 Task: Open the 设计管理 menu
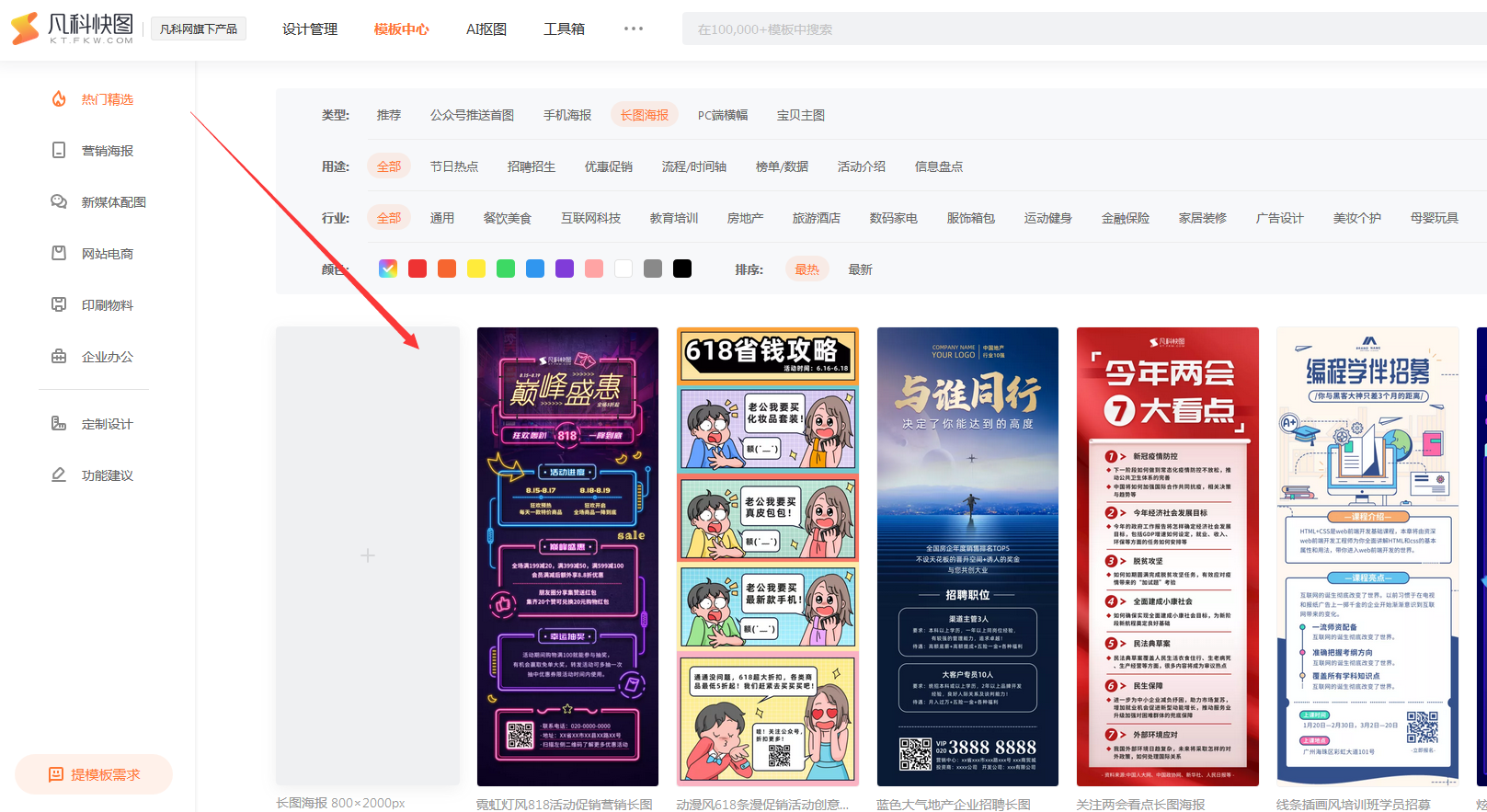click(x=310, y=29)
